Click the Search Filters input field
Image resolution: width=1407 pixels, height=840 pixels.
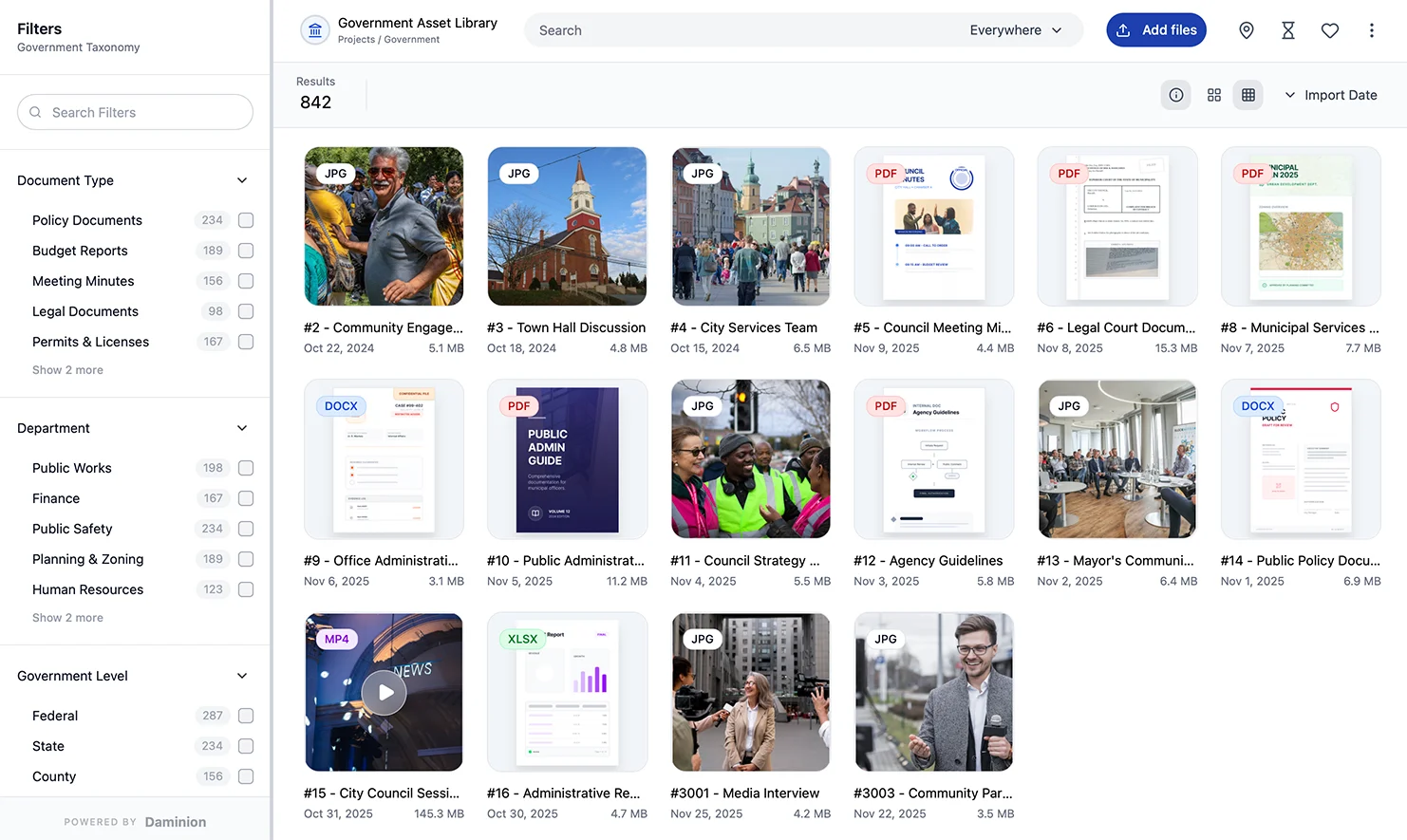pos(136,112)
